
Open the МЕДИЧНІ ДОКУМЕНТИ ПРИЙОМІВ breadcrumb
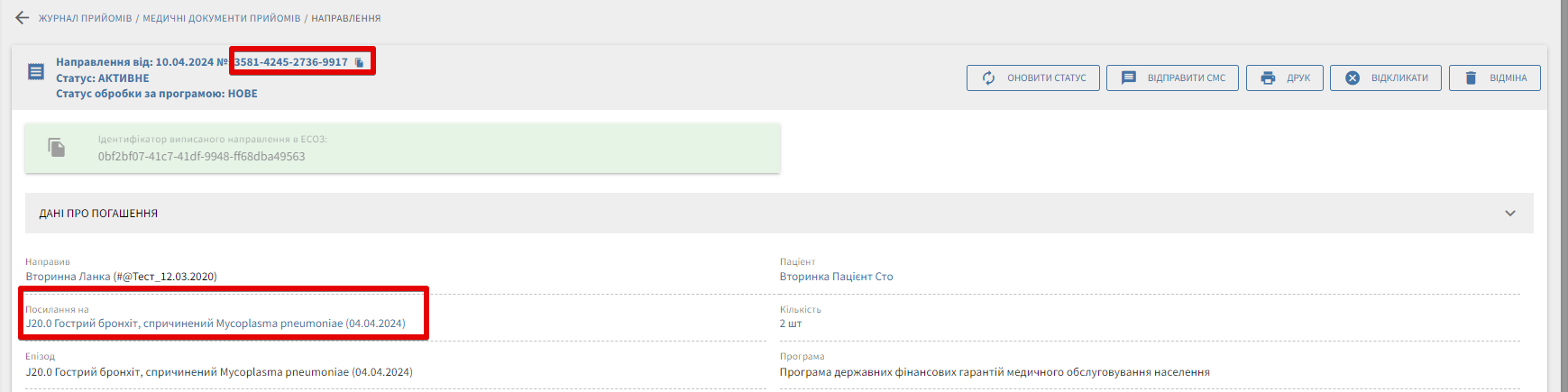coord(221,18)
